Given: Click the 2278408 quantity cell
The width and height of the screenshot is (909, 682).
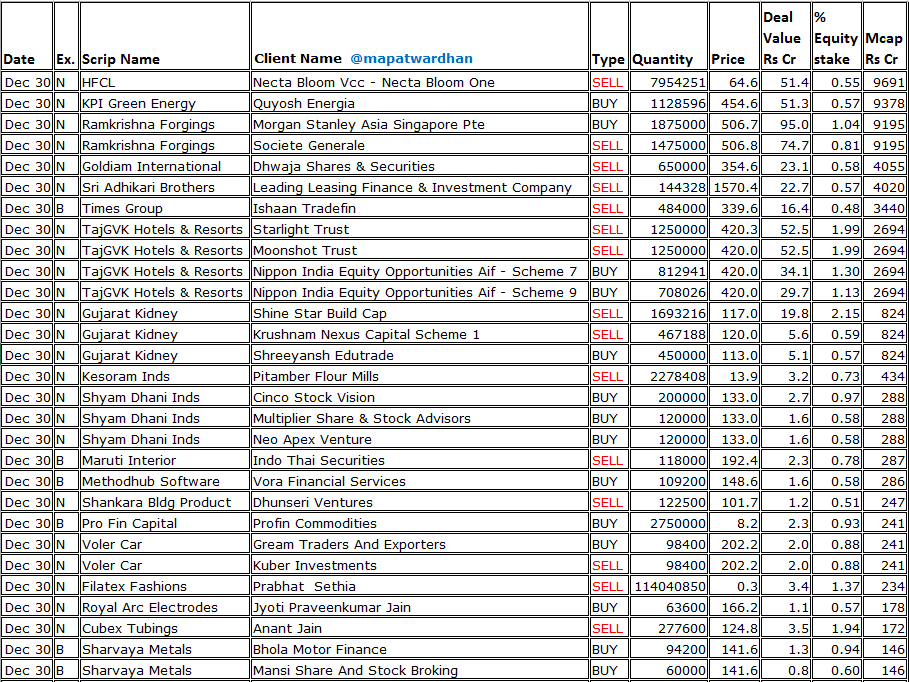Looking at the screenshot, I should point(668,376).
